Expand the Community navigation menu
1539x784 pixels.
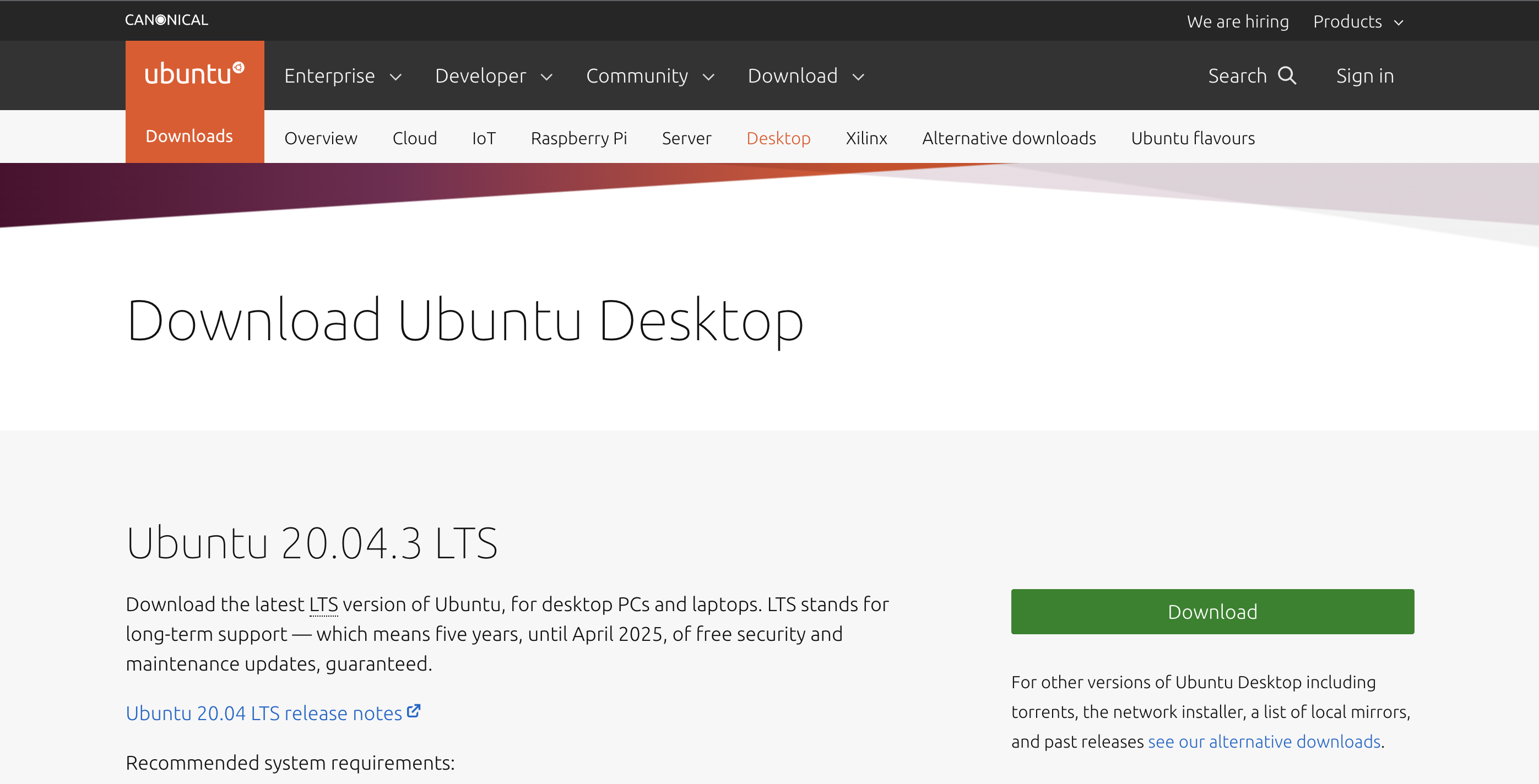pyautogui.click(x=650, y=76)
